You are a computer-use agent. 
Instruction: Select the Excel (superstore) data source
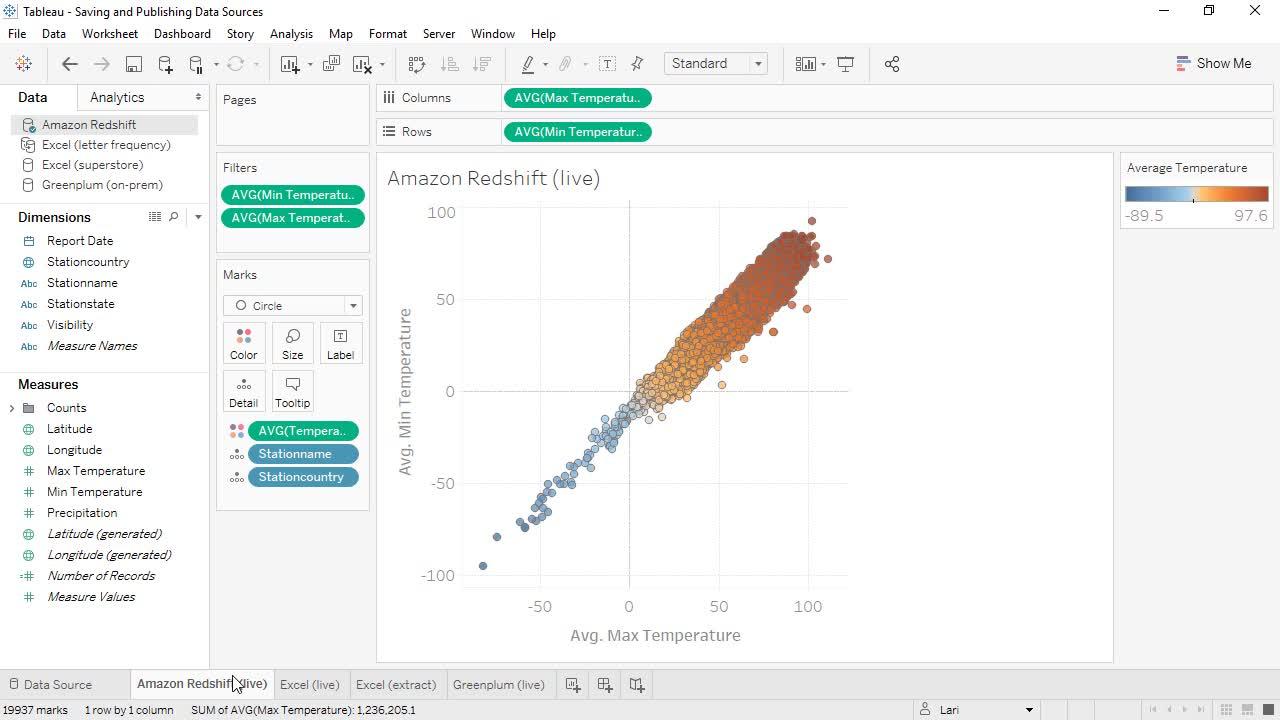coord(92,165)
